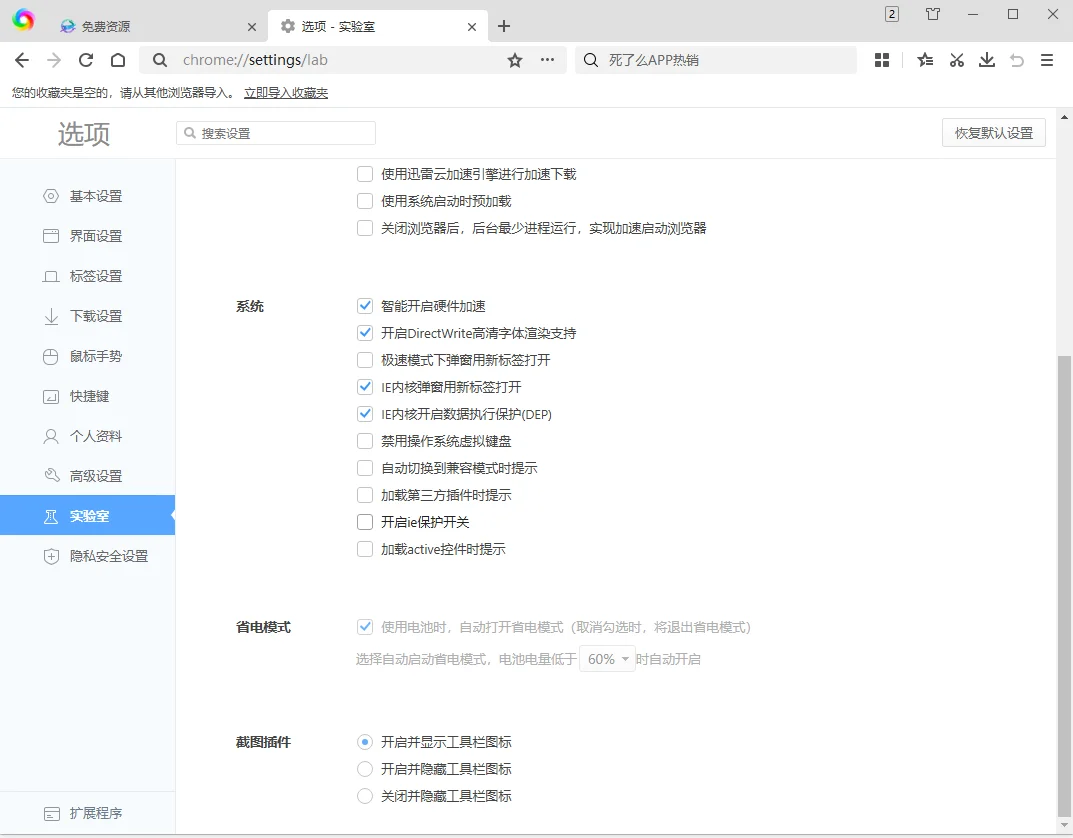
Task: Click the restore closed tab icon
Action: [x=1017, y=60]
